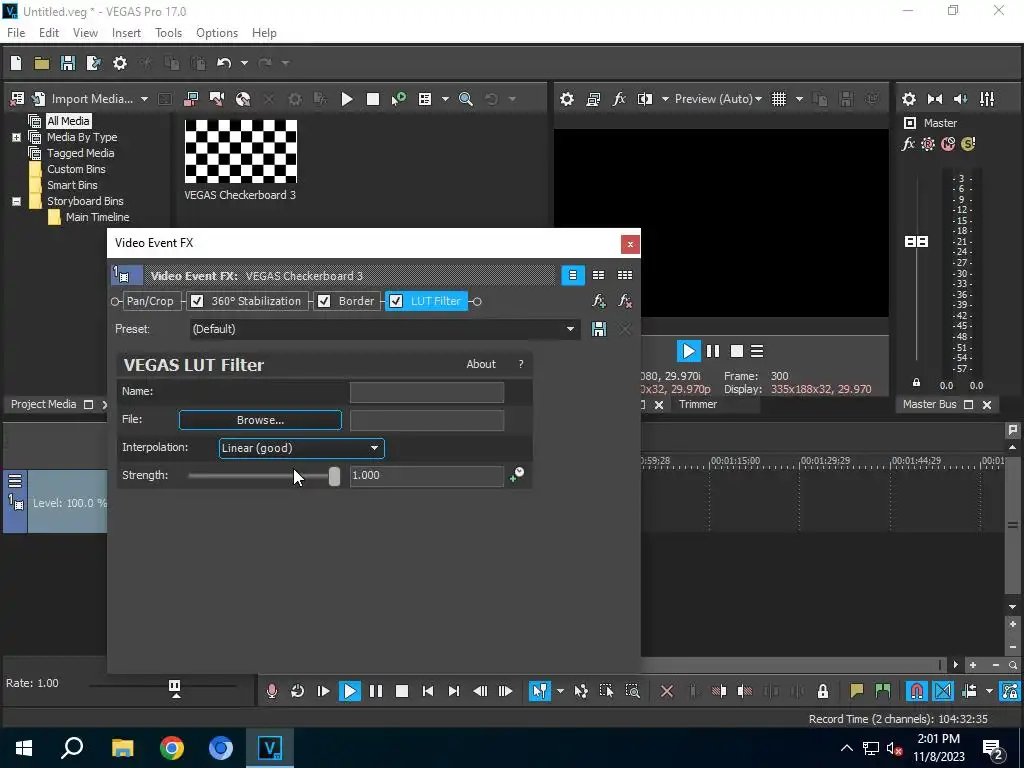1024x768 pixels.
Task: Click the Strength value field 1.000
Action: click(x=426, y=475)
